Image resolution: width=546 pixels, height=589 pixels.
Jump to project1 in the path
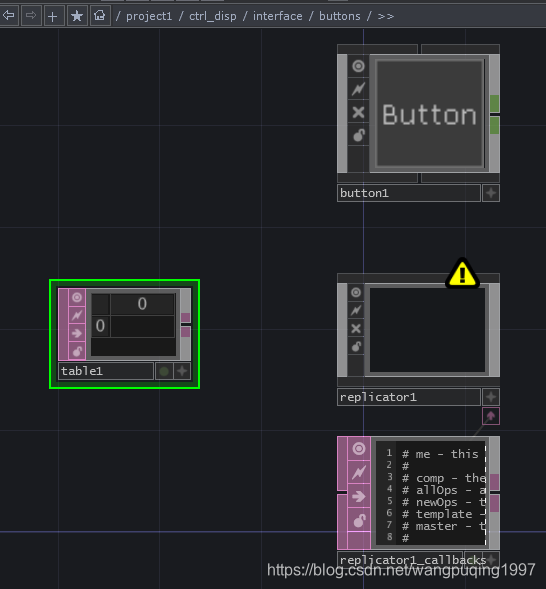(149, 16)
